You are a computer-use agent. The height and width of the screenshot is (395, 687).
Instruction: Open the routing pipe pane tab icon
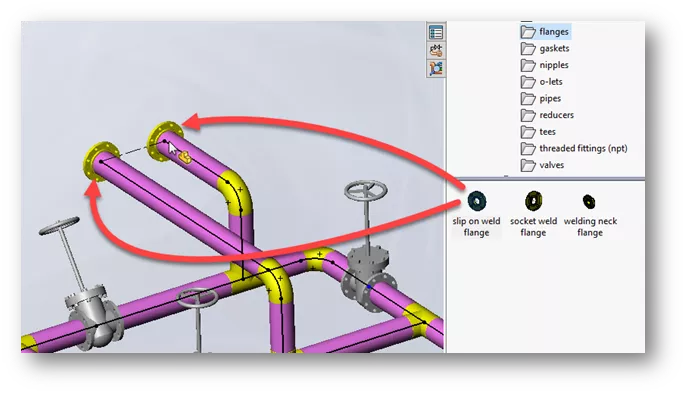(x=436, y=50)
